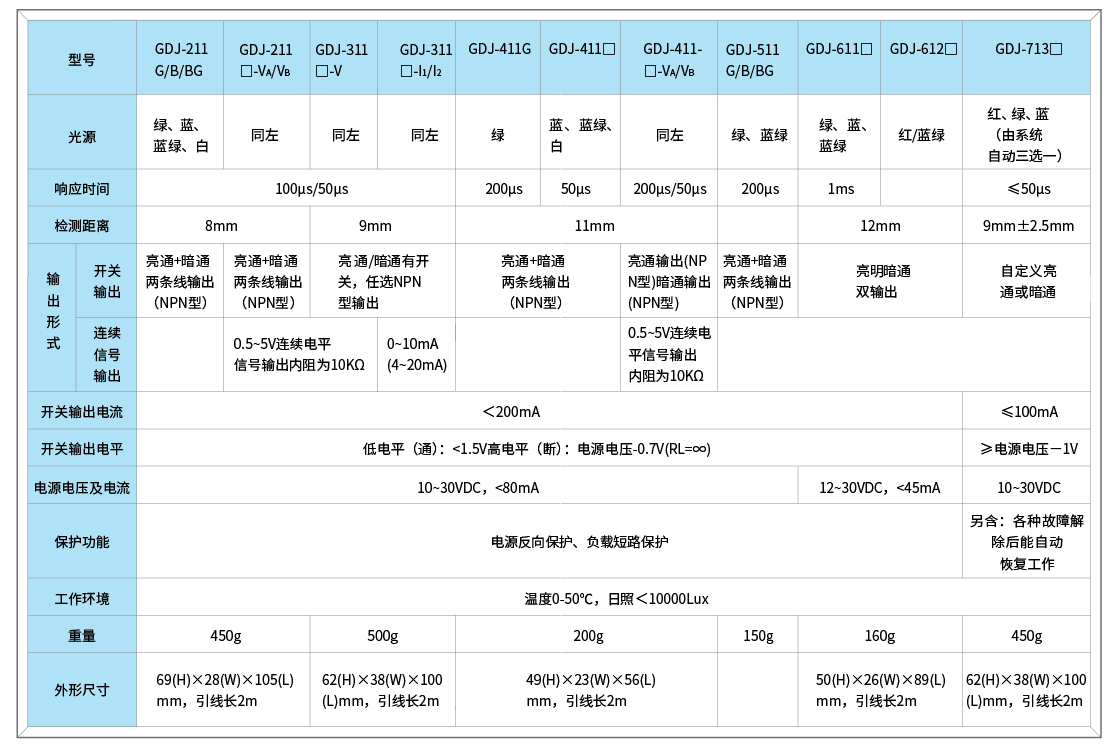This screenshot has width=1112, height=751.
Task: Click the 型号 header cell
Action: [x=82, y=59]
